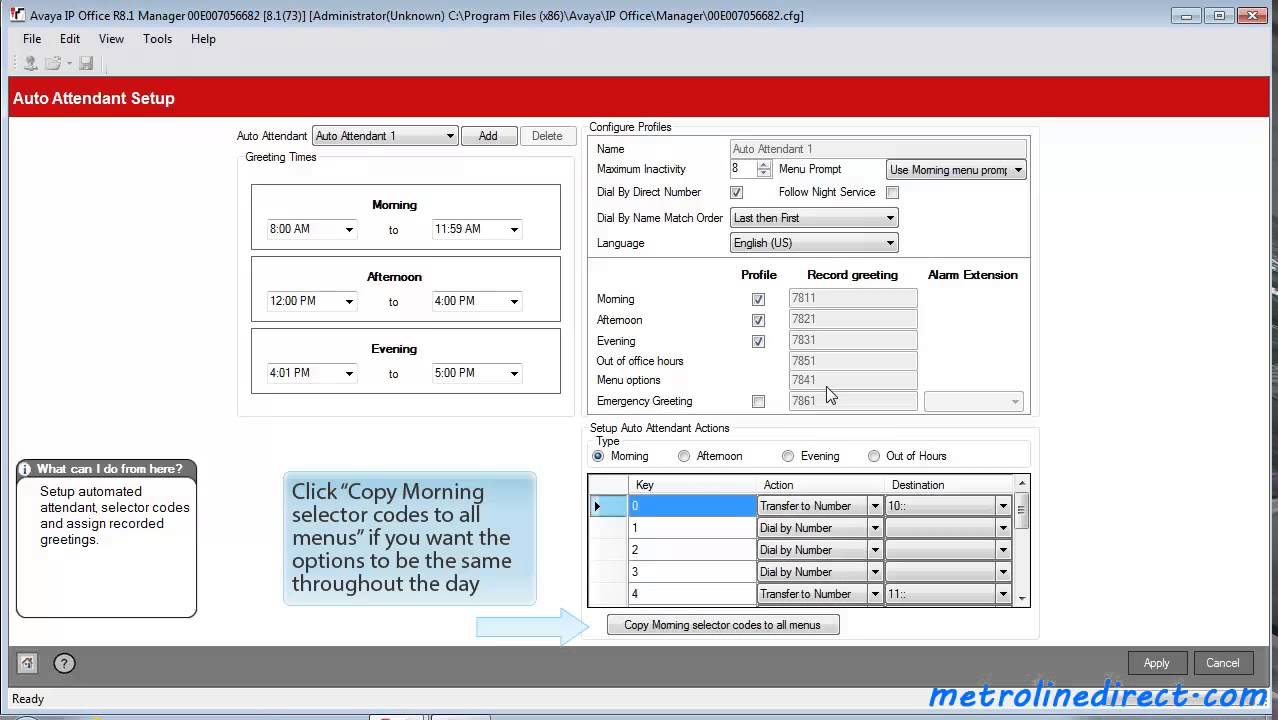The width and height of the screenshot is (1278, 720).
Task: Click the Emergency Greeting field 7861
Action: 853,401
